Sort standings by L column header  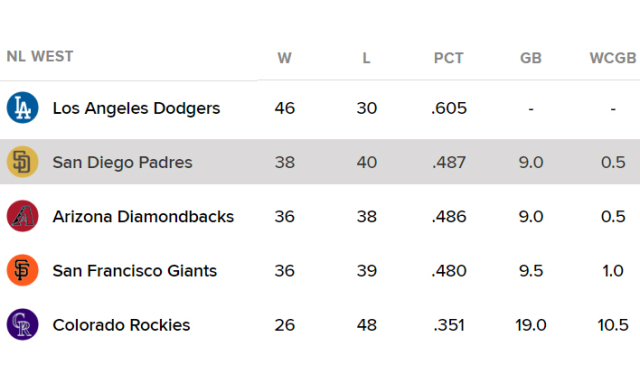click(367, 58)
